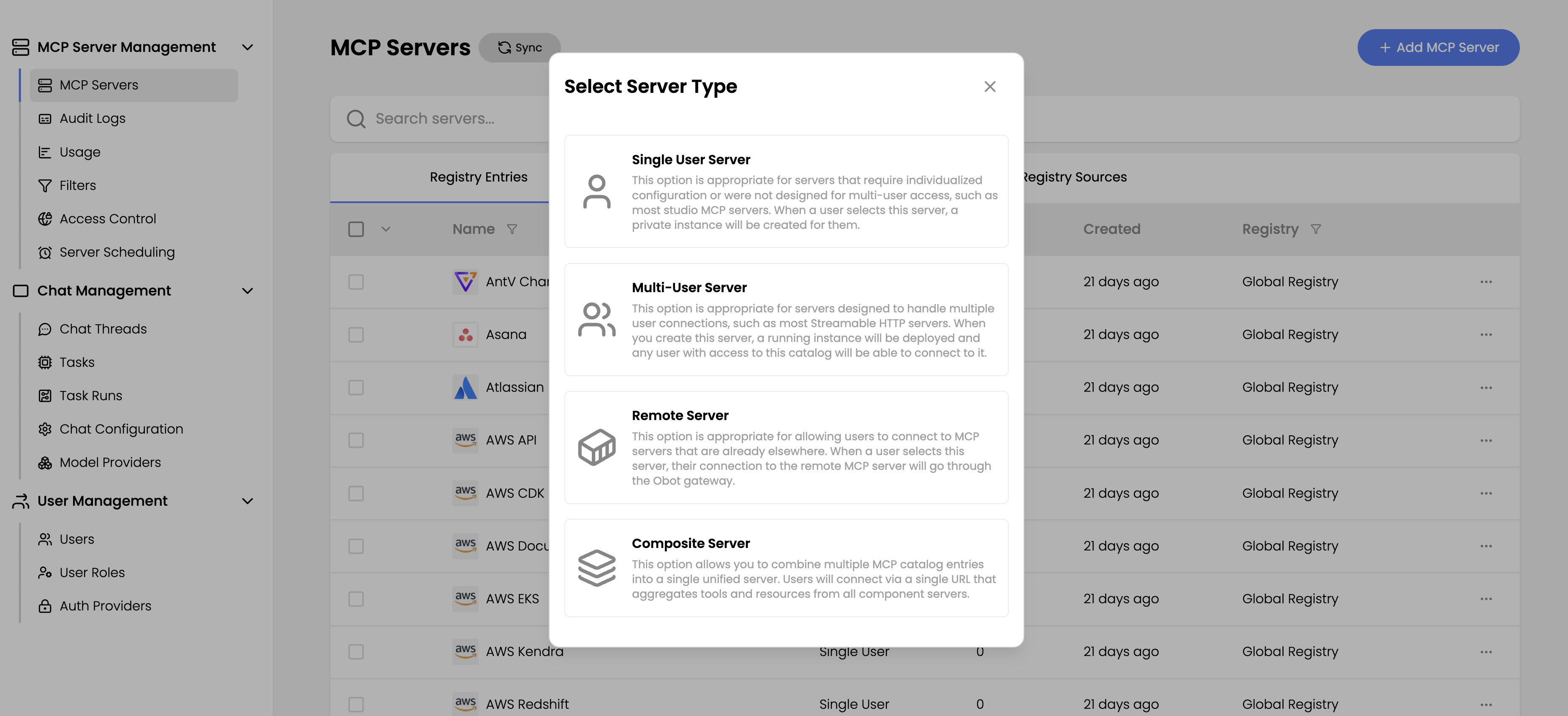
Task: Click the Multi-User Server people icon
Action: pos(596,319)
